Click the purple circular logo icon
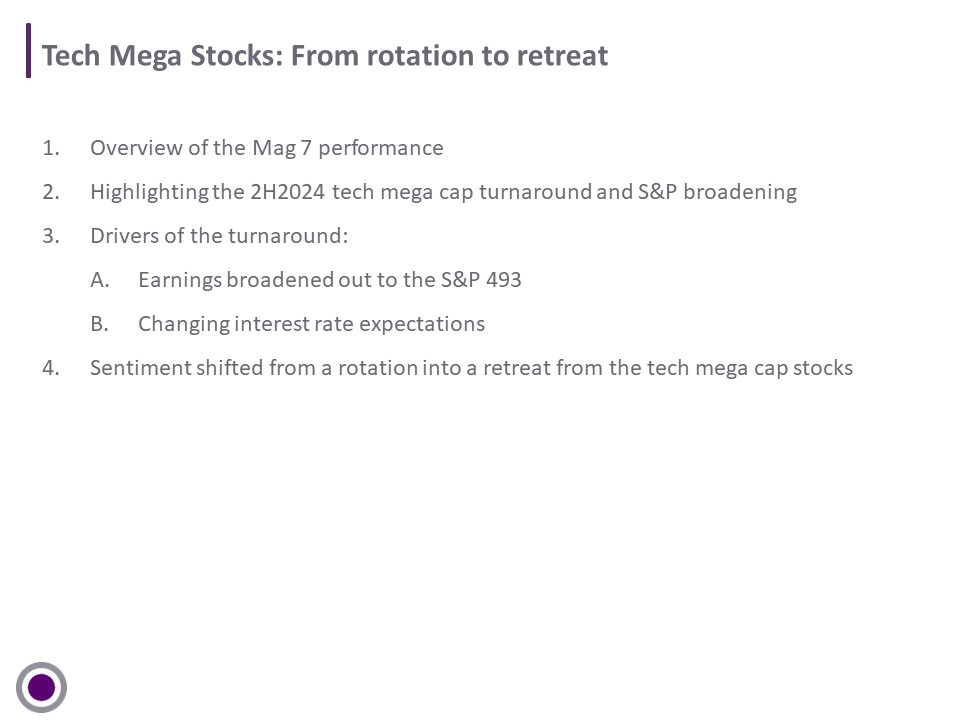Viewport: 960px width, 720px height. click(41, 687)
